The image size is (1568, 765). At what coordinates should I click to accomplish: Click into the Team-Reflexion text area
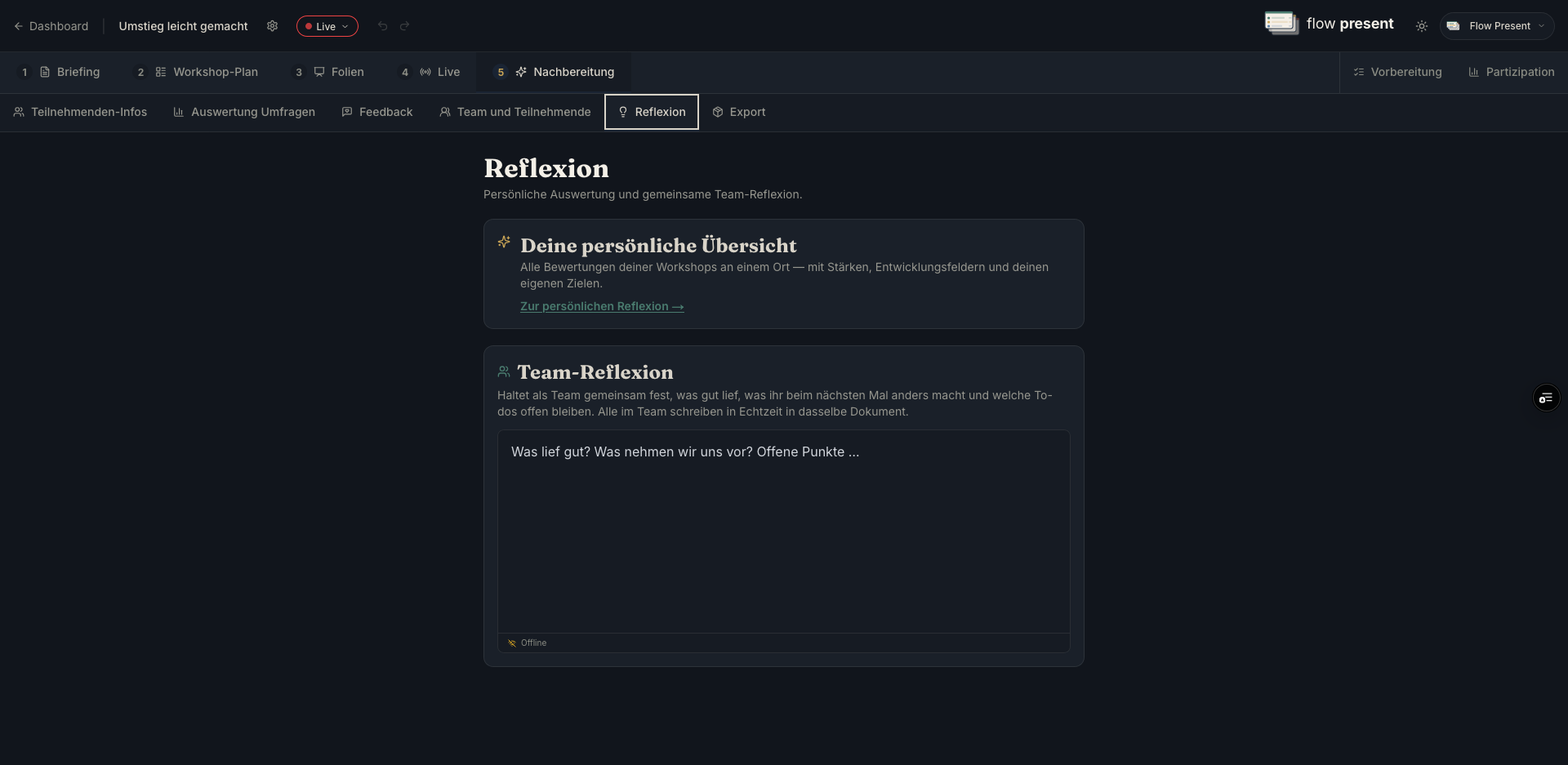pos(784,531)
